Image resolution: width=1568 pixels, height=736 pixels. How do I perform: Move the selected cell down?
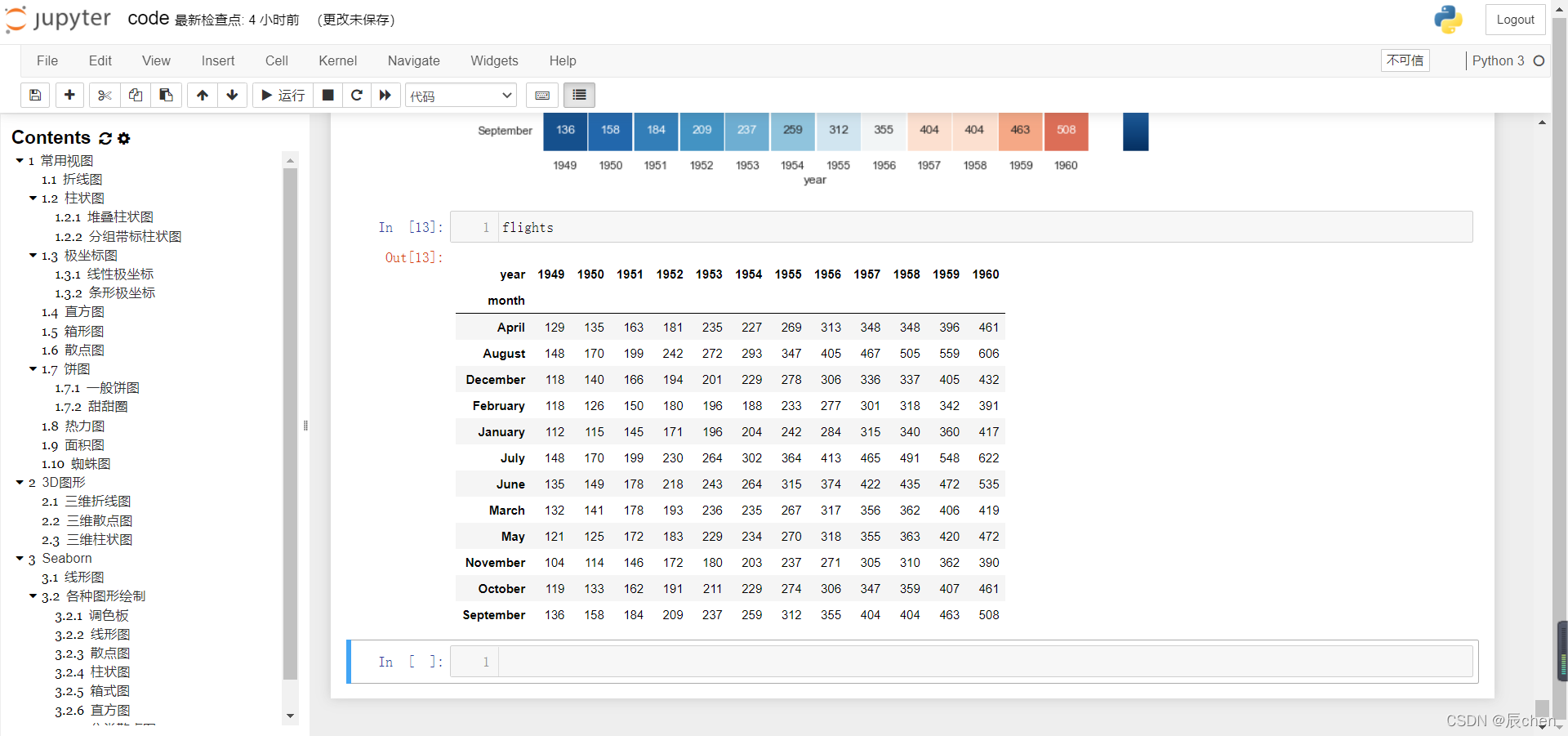click(x=233, y=96)
